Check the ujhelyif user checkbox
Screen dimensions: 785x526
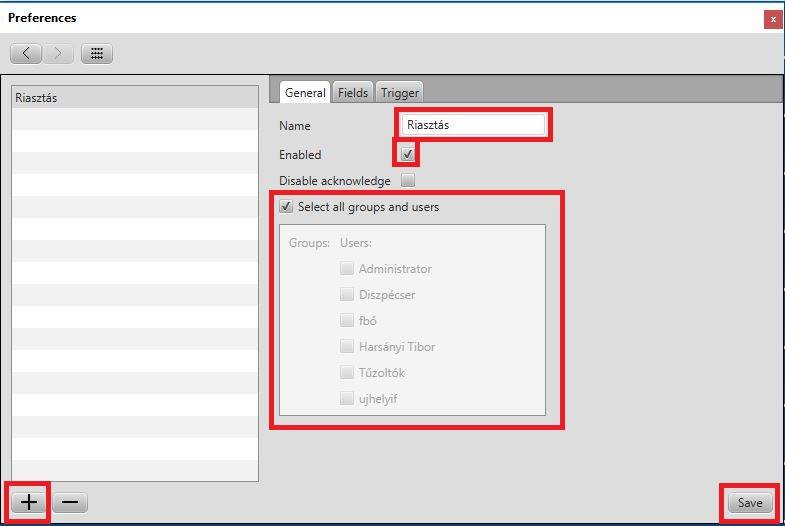pyautogui.click(x=346, y=398)
